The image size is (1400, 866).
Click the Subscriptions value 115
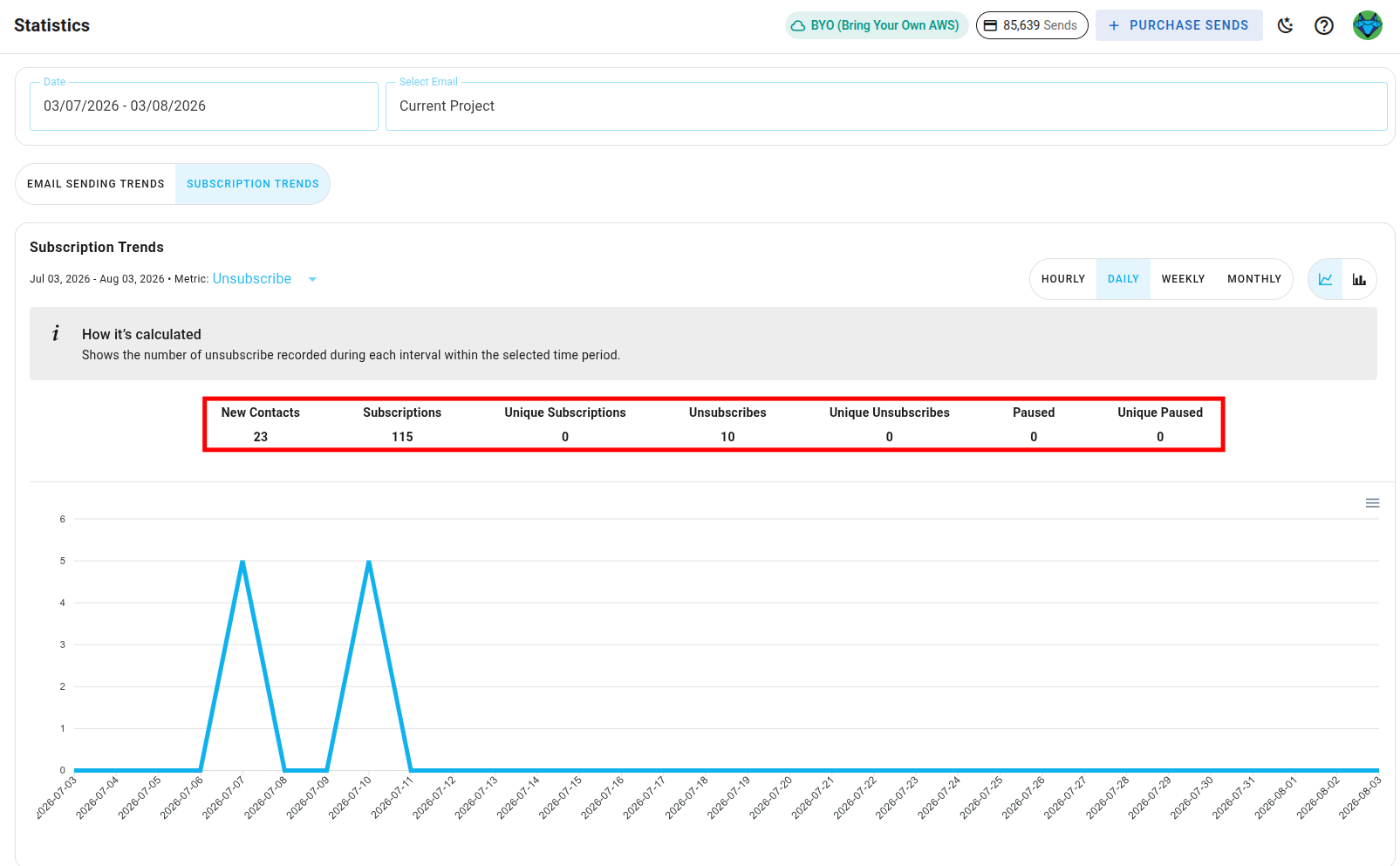(402, 437)
